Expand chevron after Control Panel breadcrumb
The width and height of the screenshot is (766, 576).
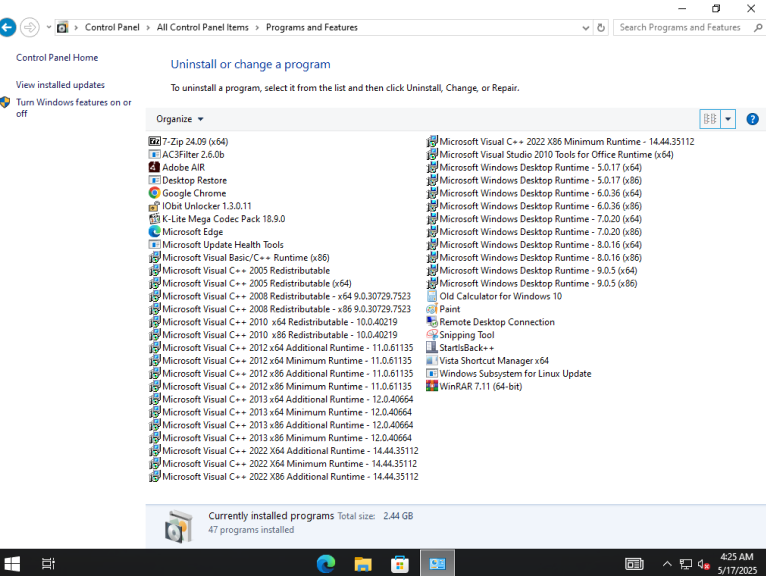[x=148, y=27]
